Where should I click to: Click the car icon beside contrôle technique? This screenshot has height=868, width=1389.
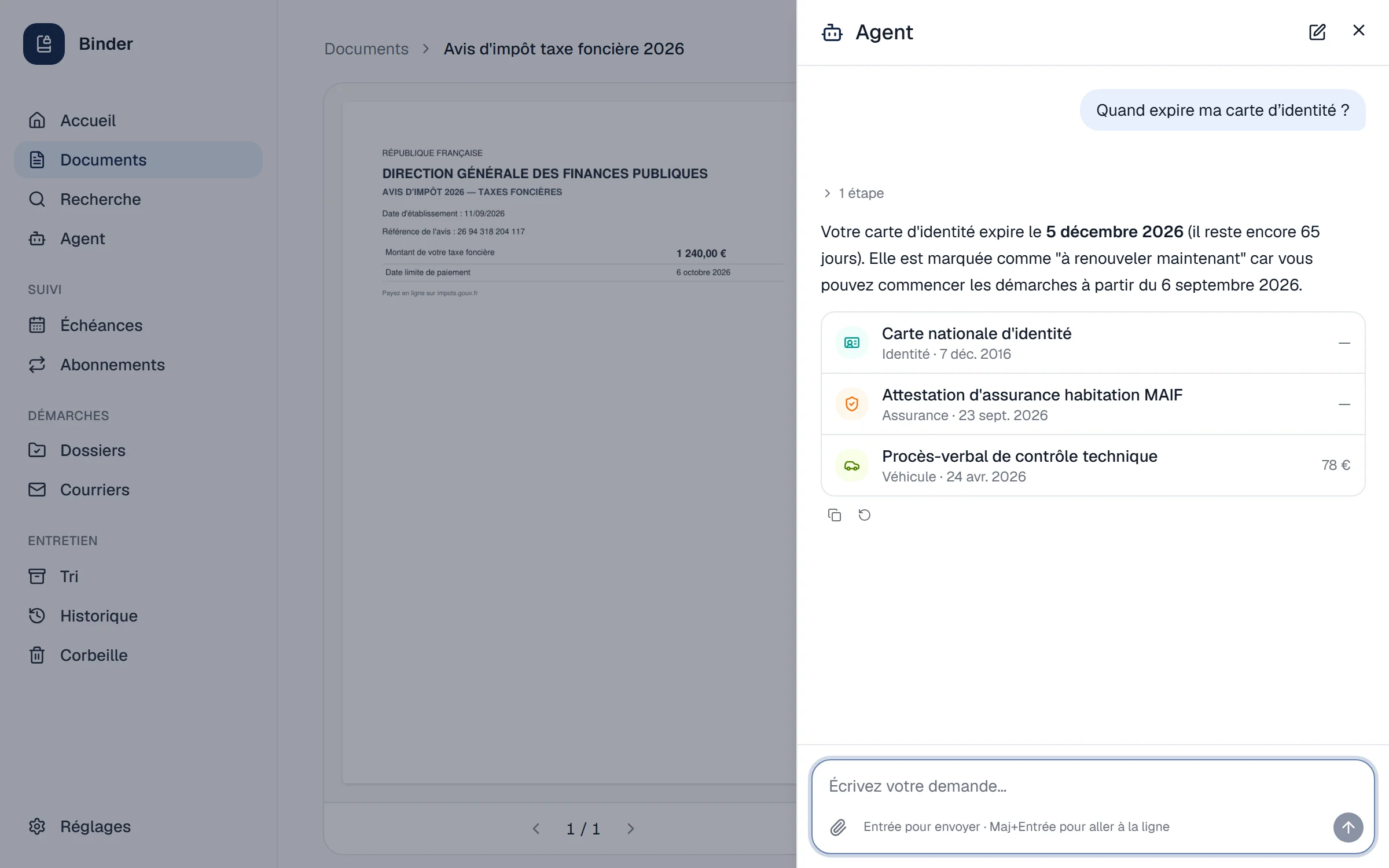click(x=852, y=466)
